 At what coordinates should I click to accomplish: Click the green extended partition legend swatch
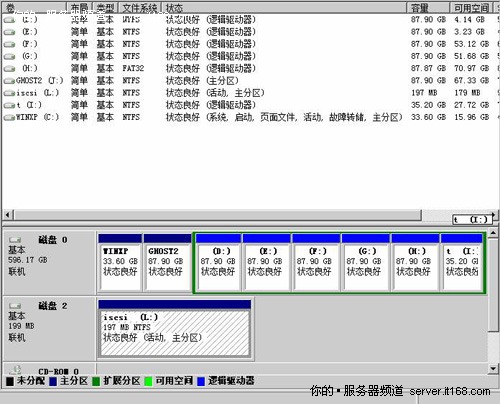coord(96,381)
